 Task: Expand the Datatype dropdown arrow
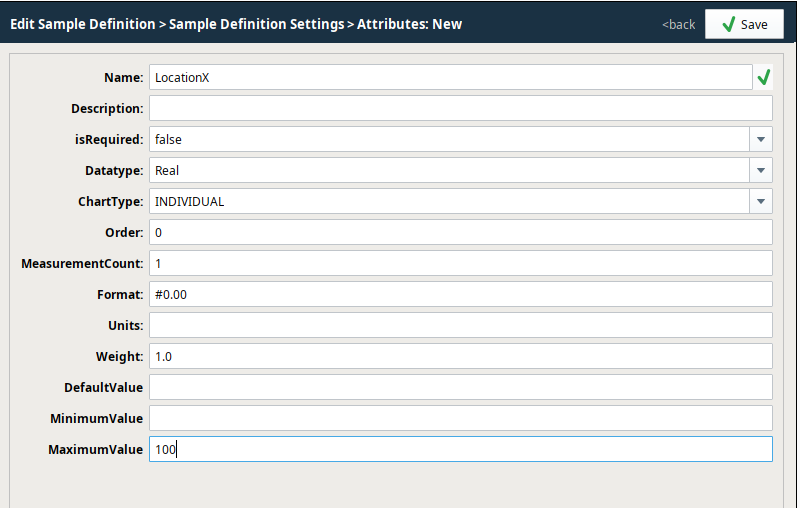pos(761,171)
